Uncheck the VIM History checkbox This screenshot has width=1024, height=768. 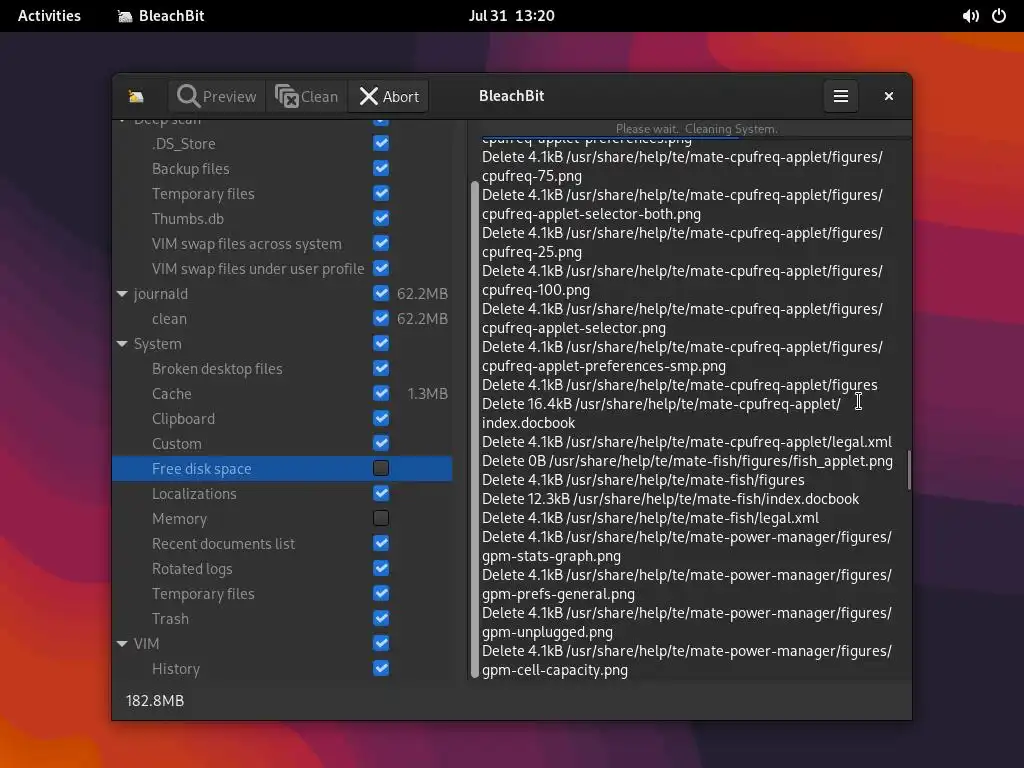click(381, 668)
